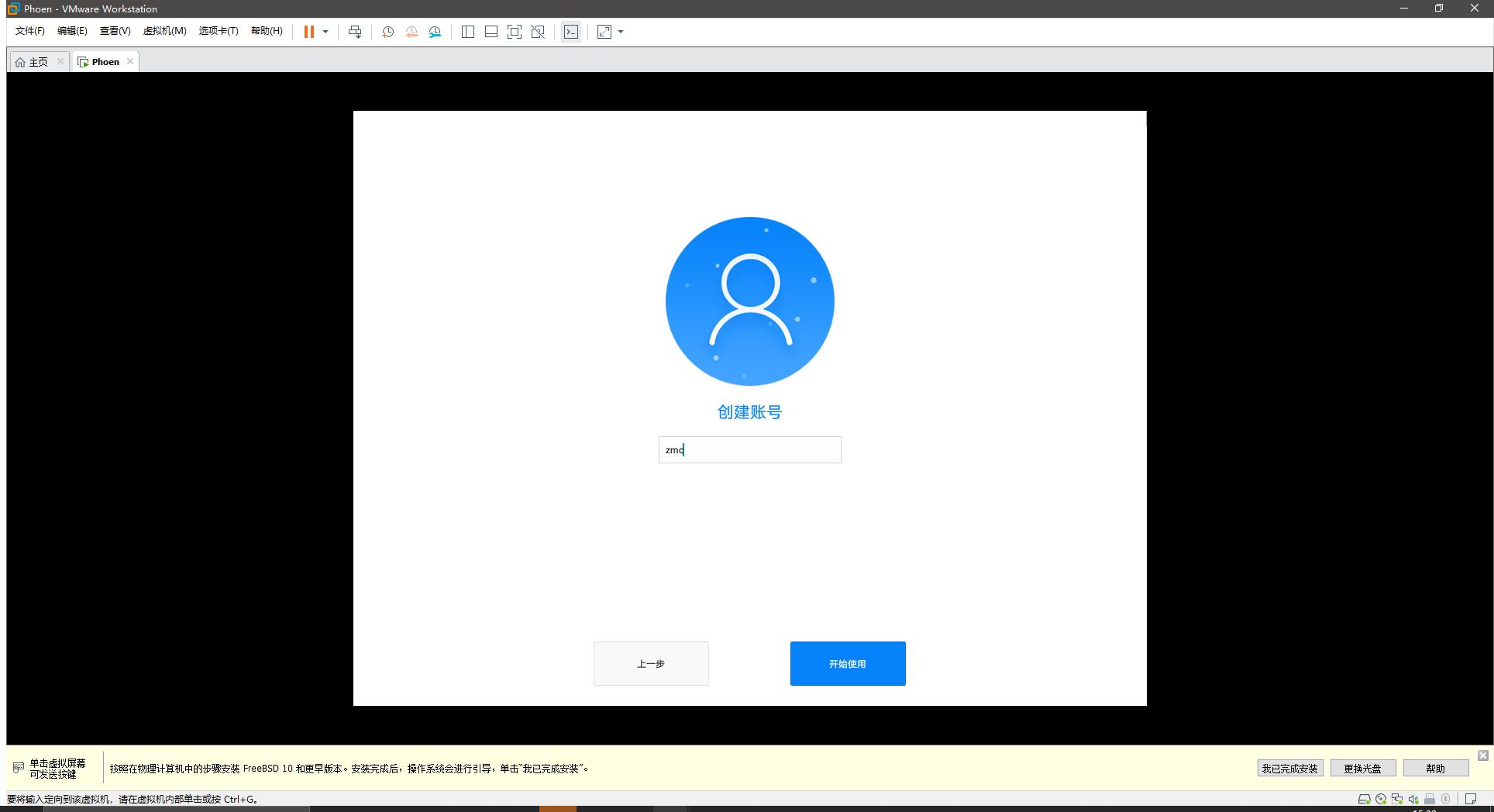
Task: Toggle the console view button
Action: tap(571, 32)
